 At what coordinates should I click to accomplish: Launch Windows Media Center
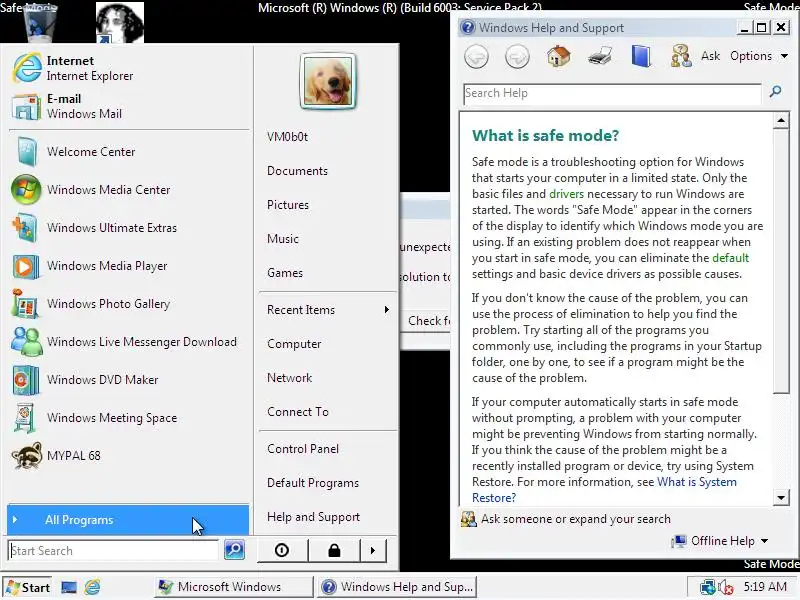pos(128,190)
